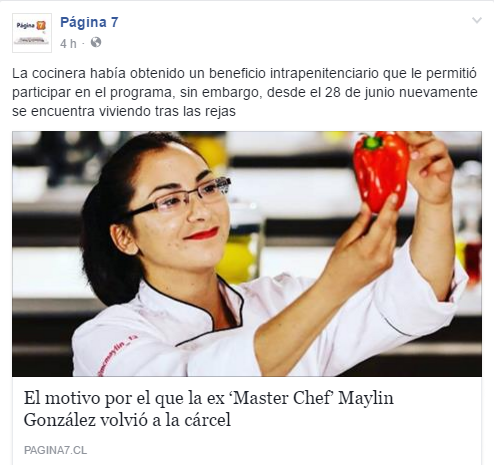Visit the Página 7 page name link
Image resolution: width=494 pixels, height=465 pixels.
[x=89, y=22]
